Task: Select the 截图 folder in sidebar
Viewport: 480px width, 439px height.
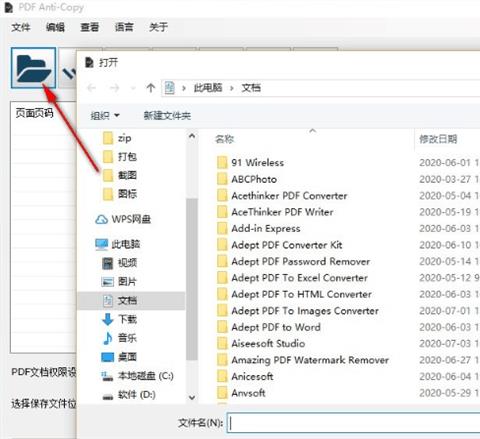Action: tap(120, 175)
